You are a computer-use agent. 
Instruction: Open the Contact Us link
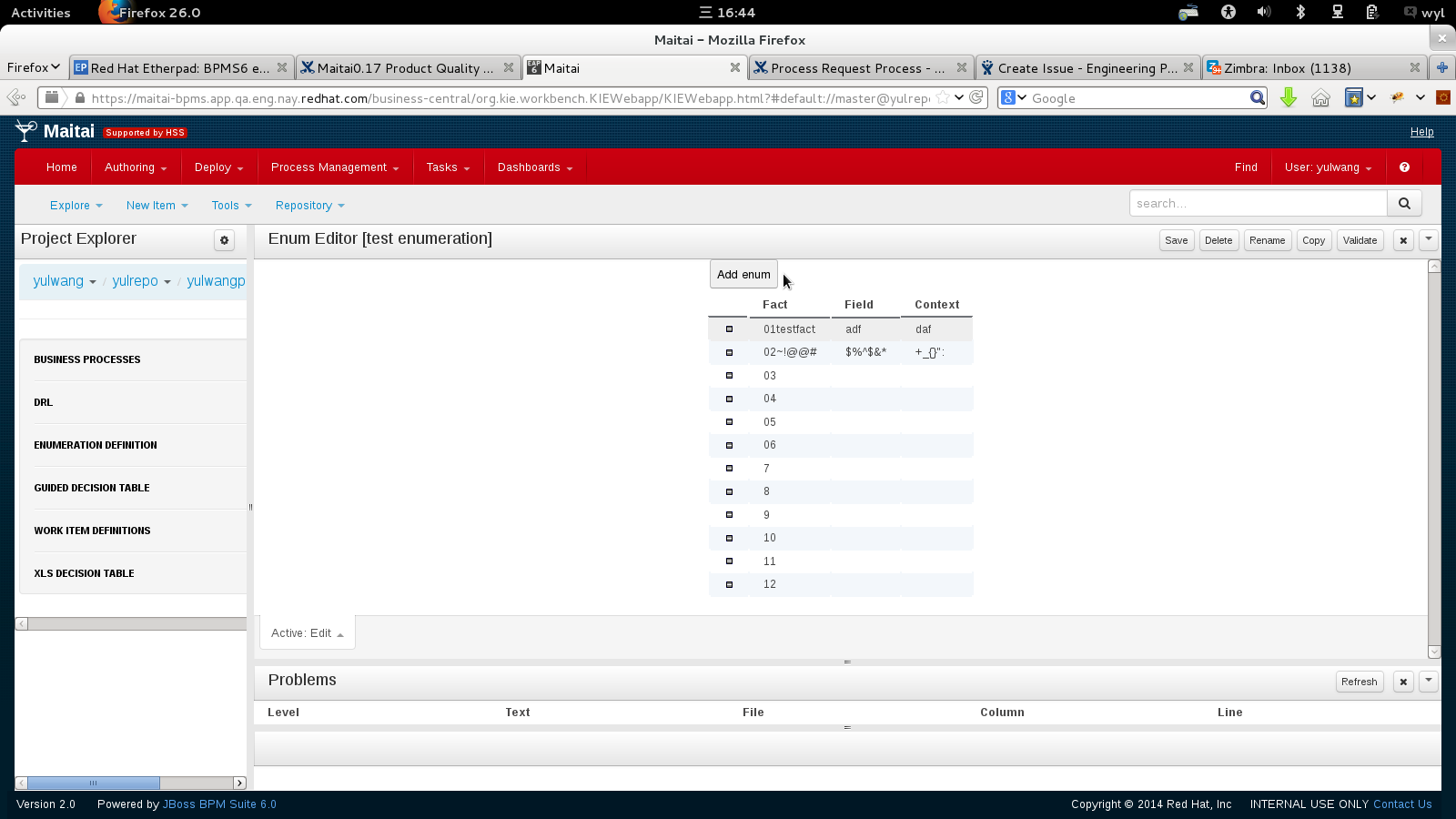tap(1402, 804)
